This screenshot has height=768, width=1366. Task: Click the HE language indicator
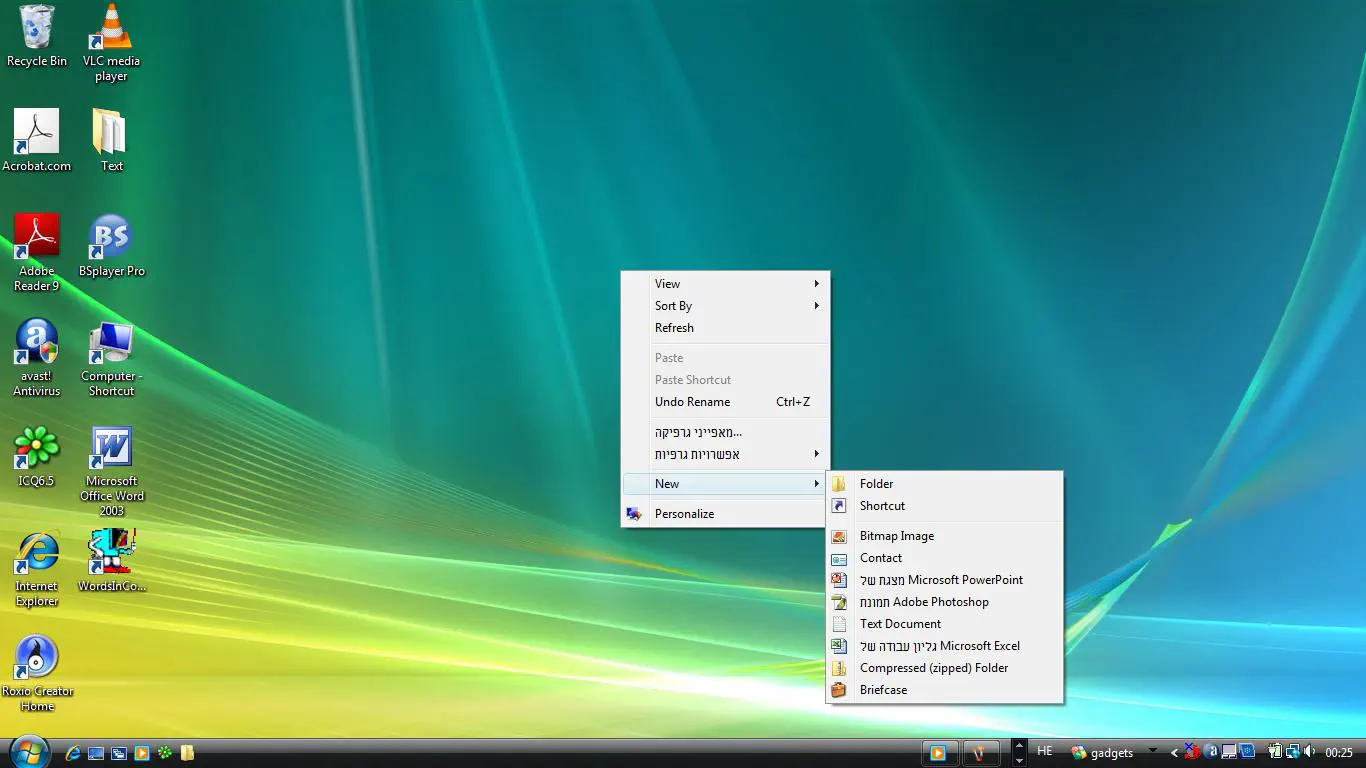(1045, 751)
